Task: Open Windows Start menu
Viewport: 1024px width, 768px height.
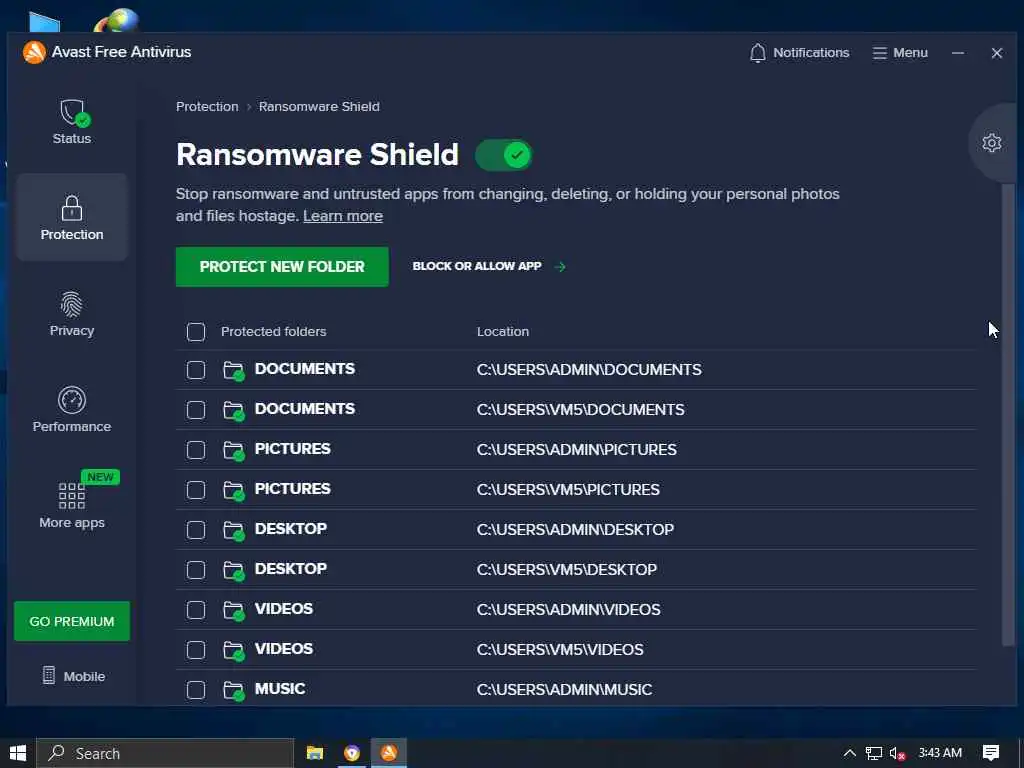Action: 18,753
